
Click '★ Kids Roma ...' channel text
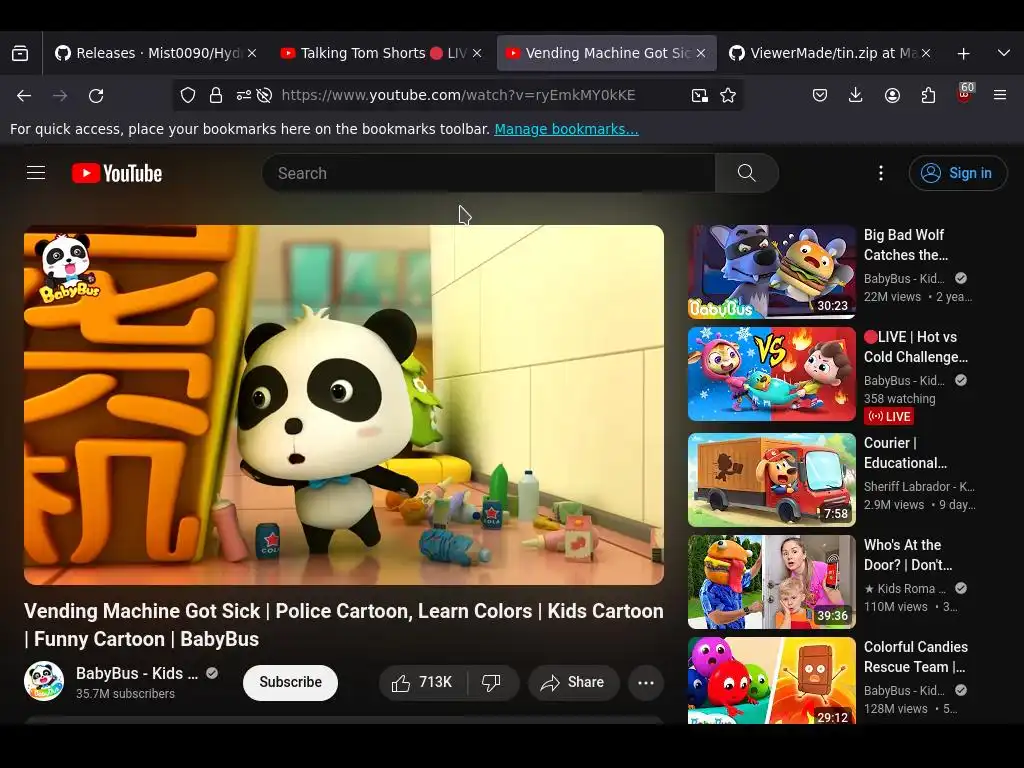click(904, 588)
